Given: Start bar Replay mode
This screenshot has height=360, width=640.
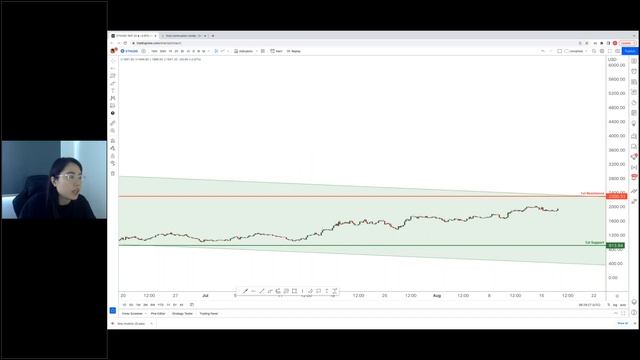Looking at the screenshot, I should pyautogui.click(x=293, y=51).
